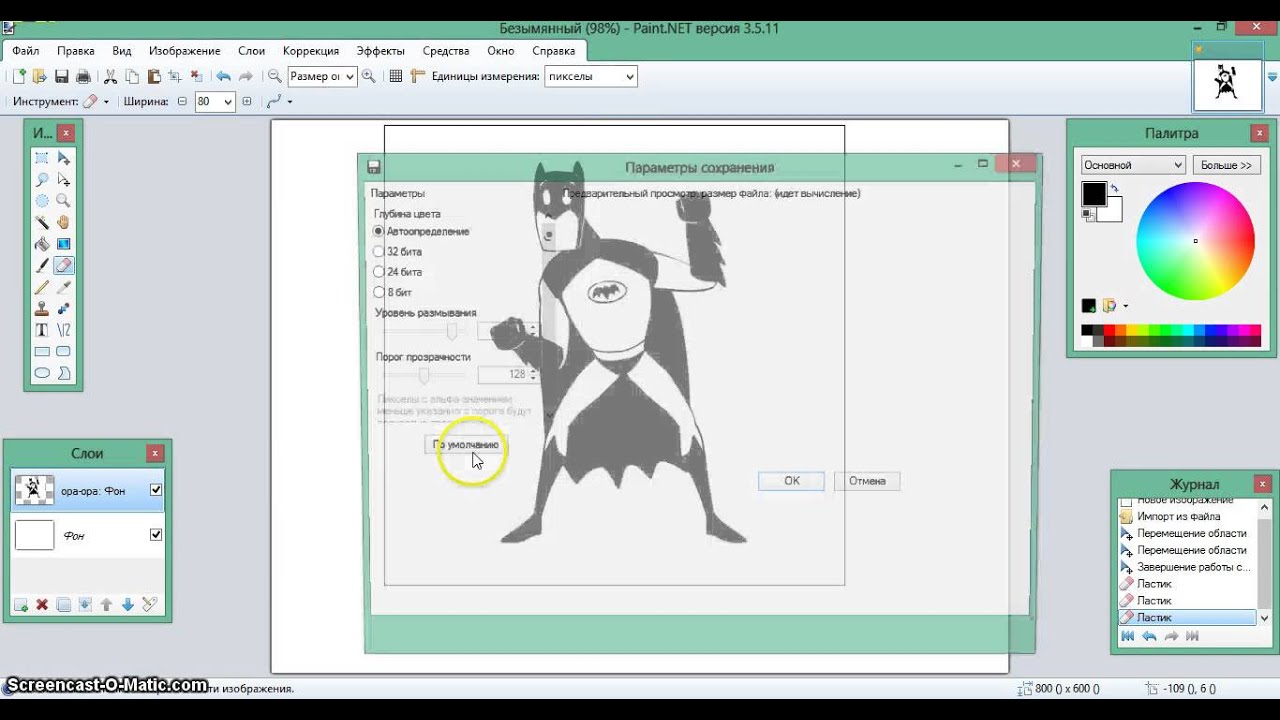Activate the Magic Wand tool

(42, 223)
